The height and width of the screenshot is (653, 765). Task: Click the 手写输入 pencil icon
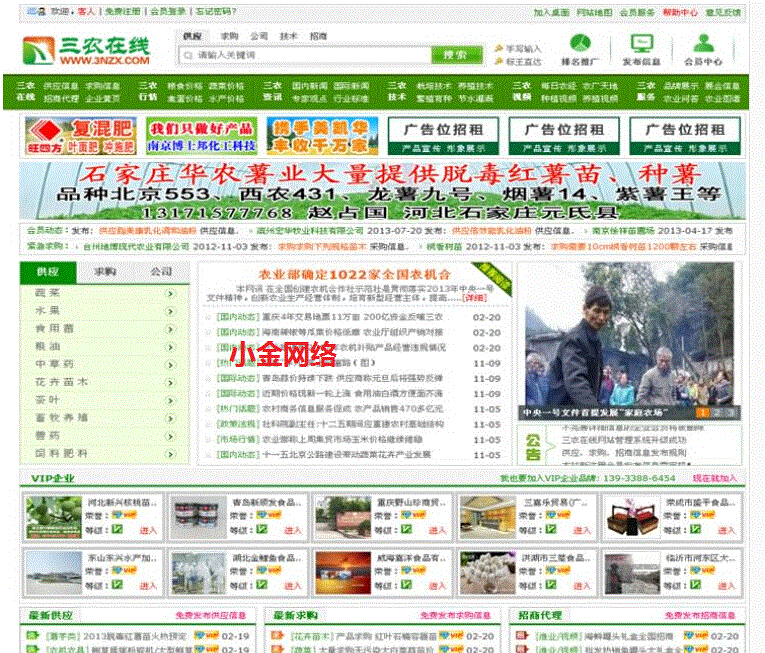click(497, 48)
